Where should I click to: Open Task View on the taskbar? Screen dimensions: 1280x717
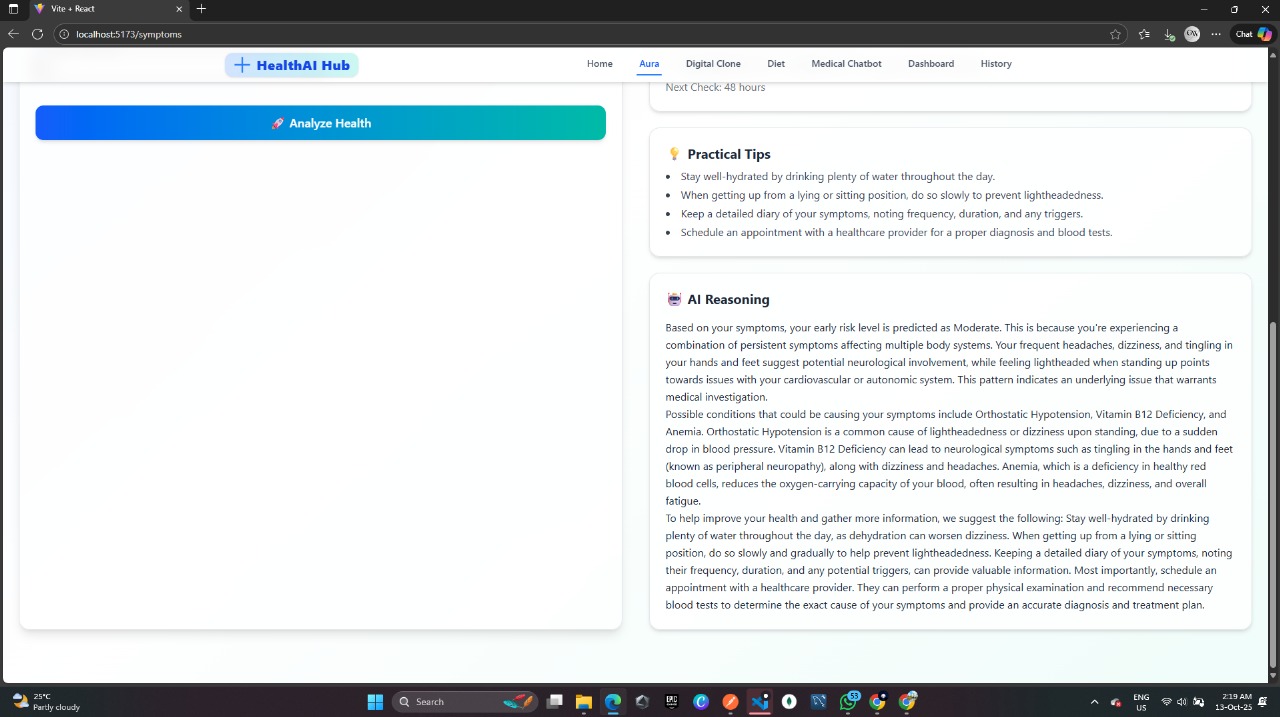(555, 702)
